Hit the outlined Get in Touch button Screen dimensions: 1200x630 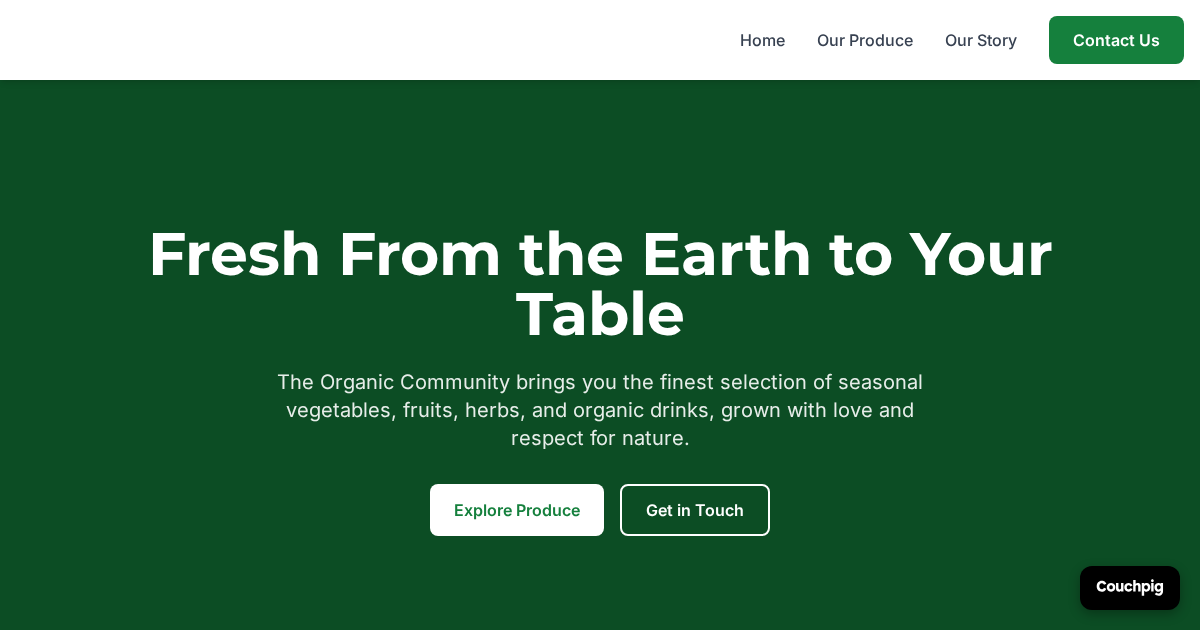coord(695,510)
